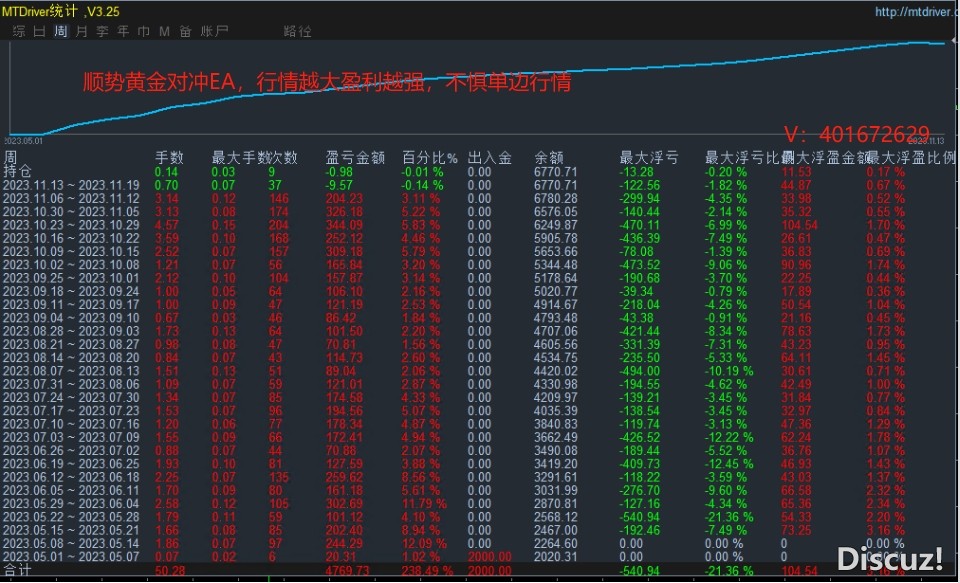This screenshot has width=960, height=583.
Task: Click the 盈亏金额 column header
Action: click(x=355, y=158)
